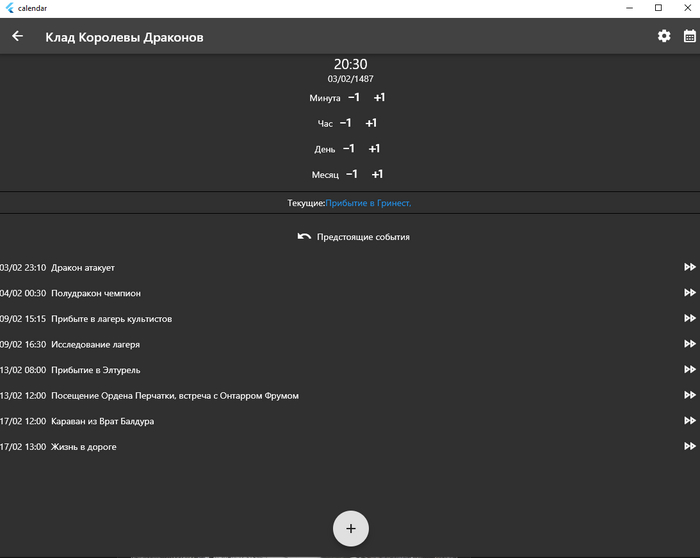Decrease Месяц by one
The width and height of the screenshot is (700, 558).
(x=352, y=174)
